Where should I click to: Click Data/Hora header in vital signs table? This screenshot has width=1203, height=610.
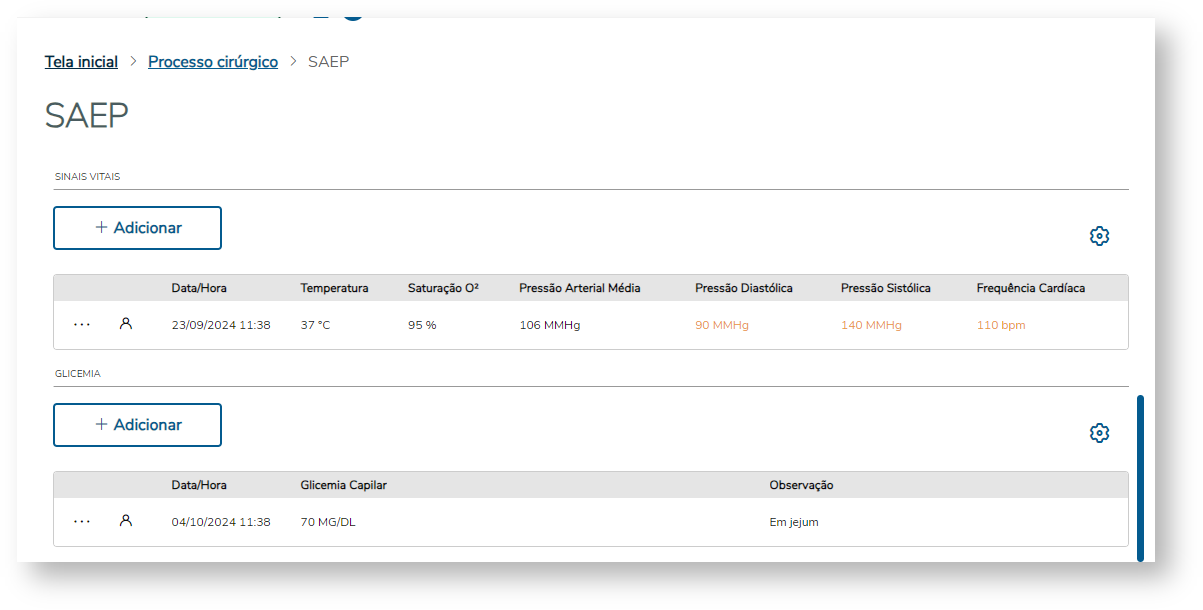[x=199, y=288]
